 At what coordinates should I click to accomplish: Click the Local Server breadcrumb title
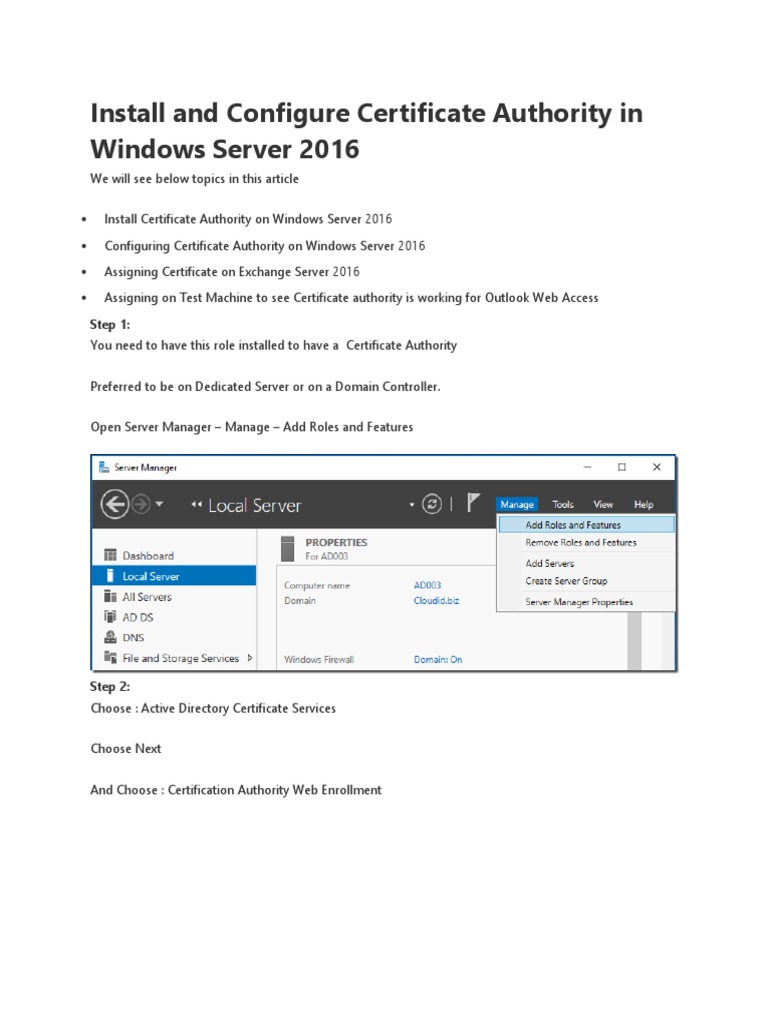pyautogui.click(x=254, y=505)
